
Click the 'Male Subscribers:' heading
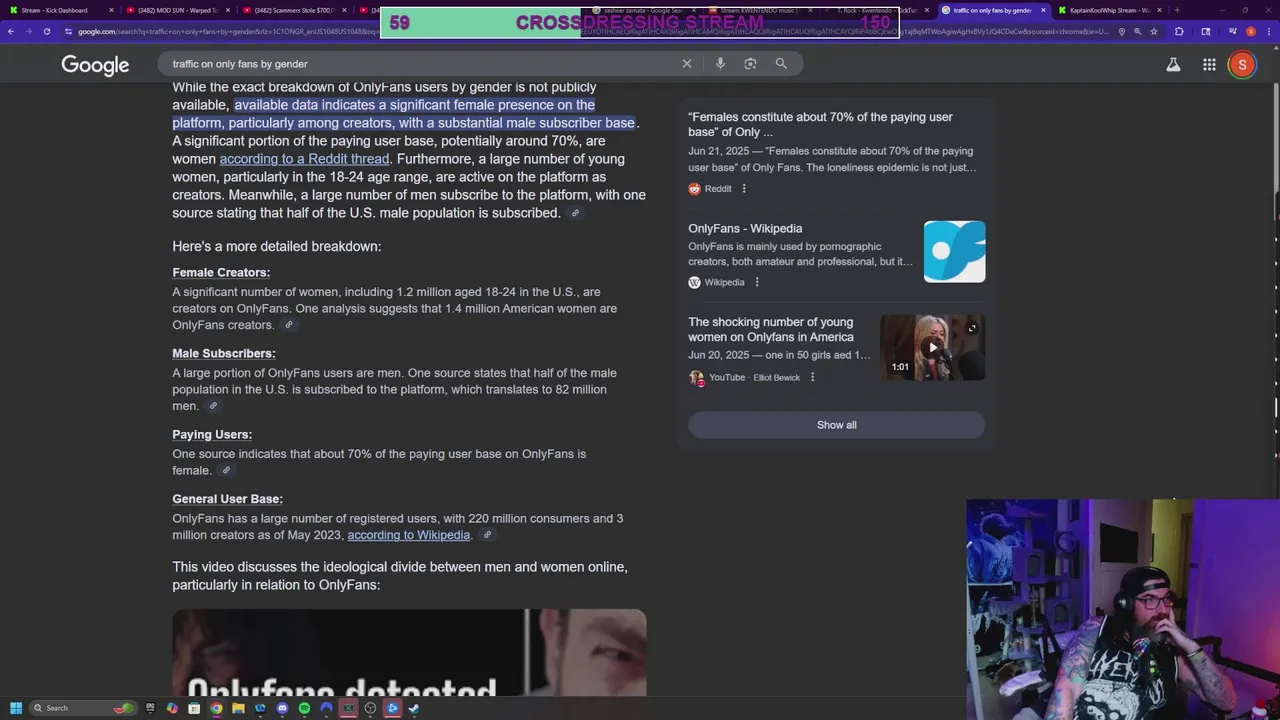point(224,353)
